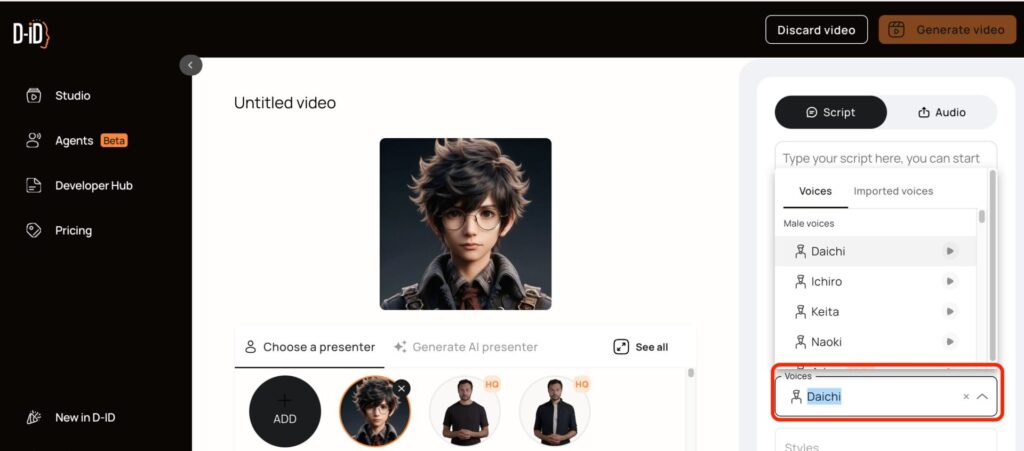Click the Generate video button
1024x451 pixels.
(947, 30)
